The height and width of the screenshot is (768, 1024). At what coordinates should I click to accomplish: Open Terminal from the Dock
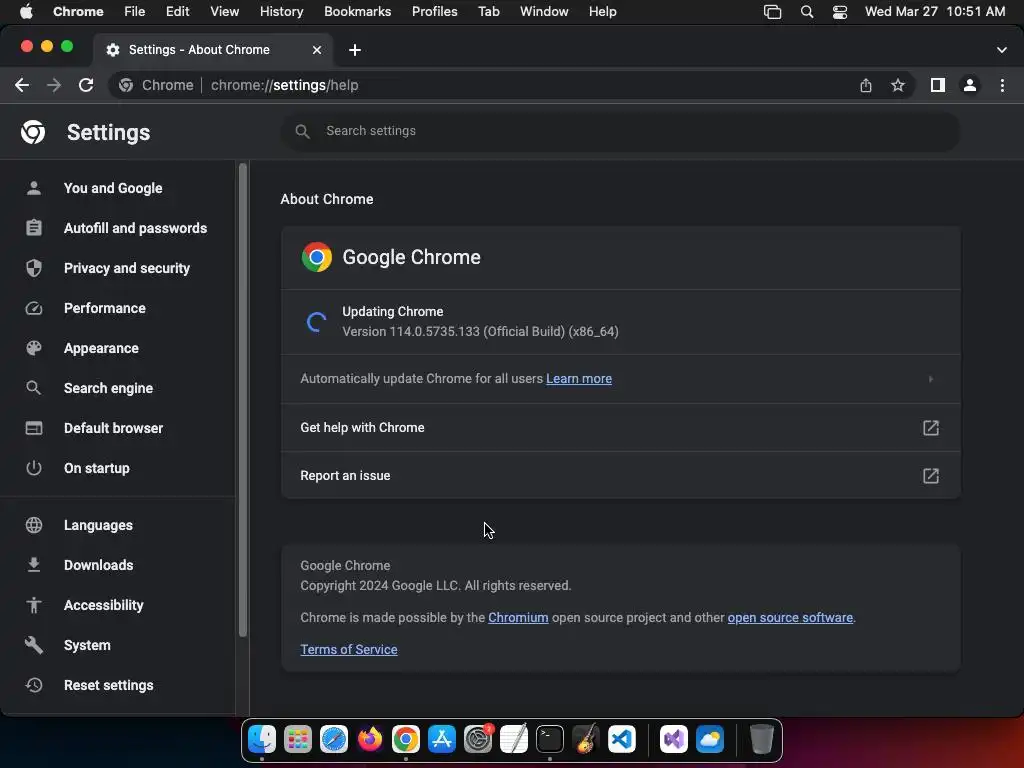pyautogui.click(x=550, y=739)
